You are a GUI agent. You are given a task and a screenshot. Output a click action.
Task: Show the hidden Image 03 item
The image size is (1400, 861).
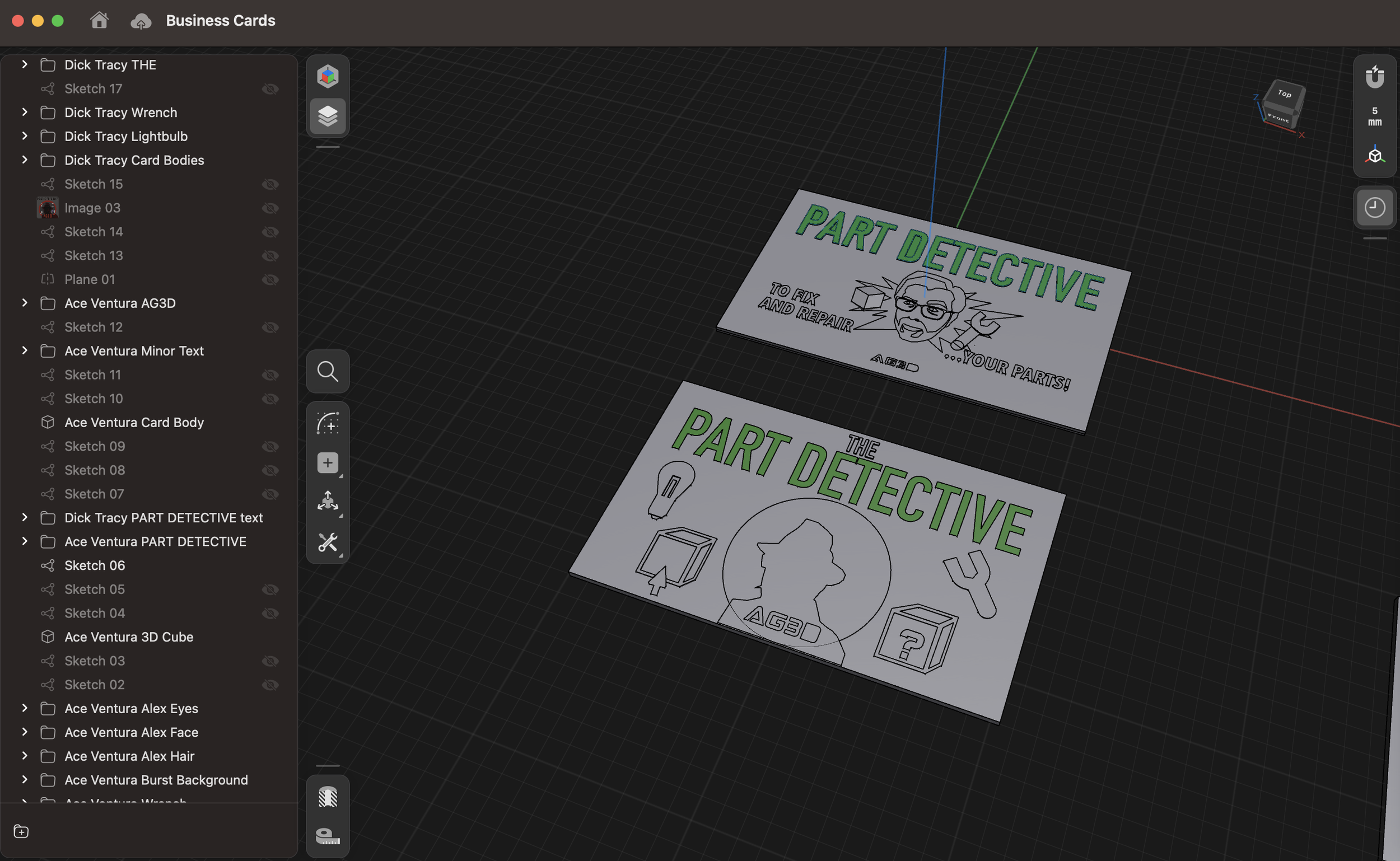(270, 208)
